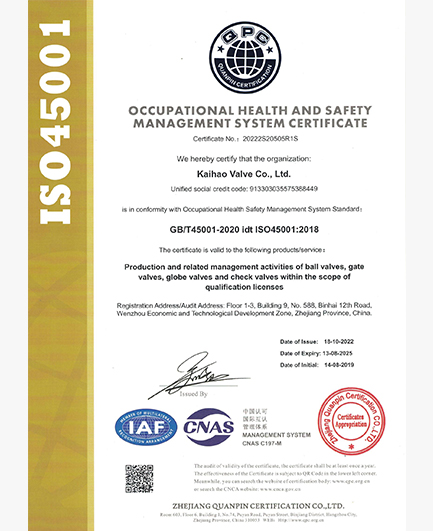433x531 pixels.
Task: Click the 'Issued By' label
Action: tap(193, 394)
